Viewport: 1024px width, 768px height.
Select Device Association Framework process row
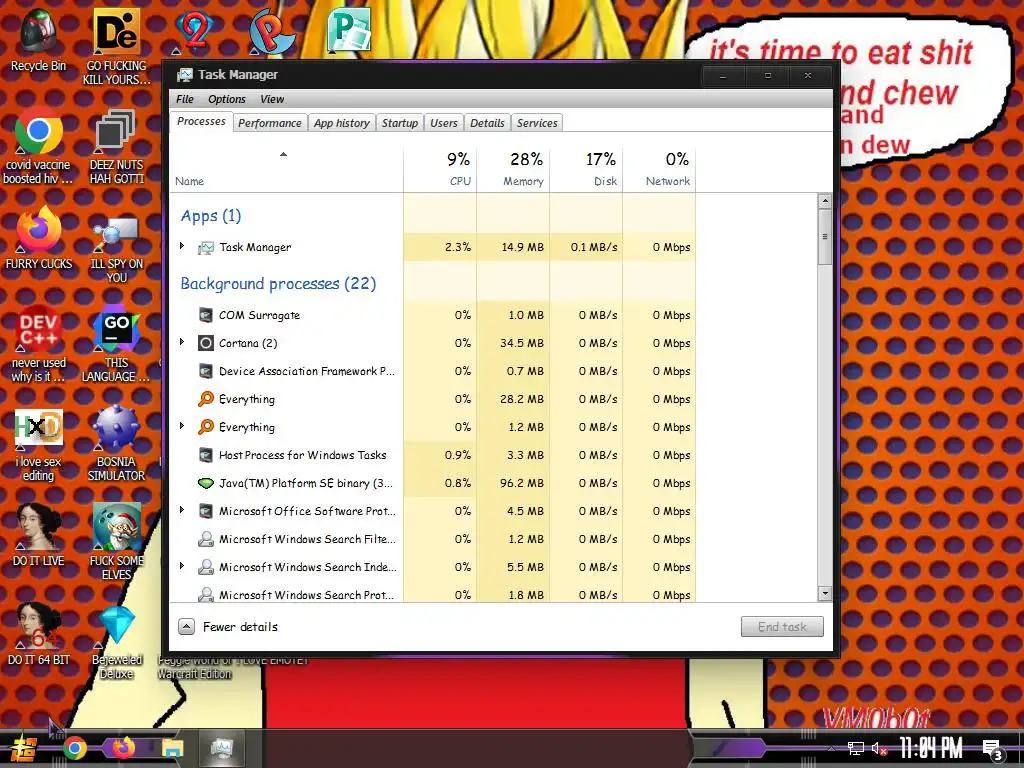432,371
